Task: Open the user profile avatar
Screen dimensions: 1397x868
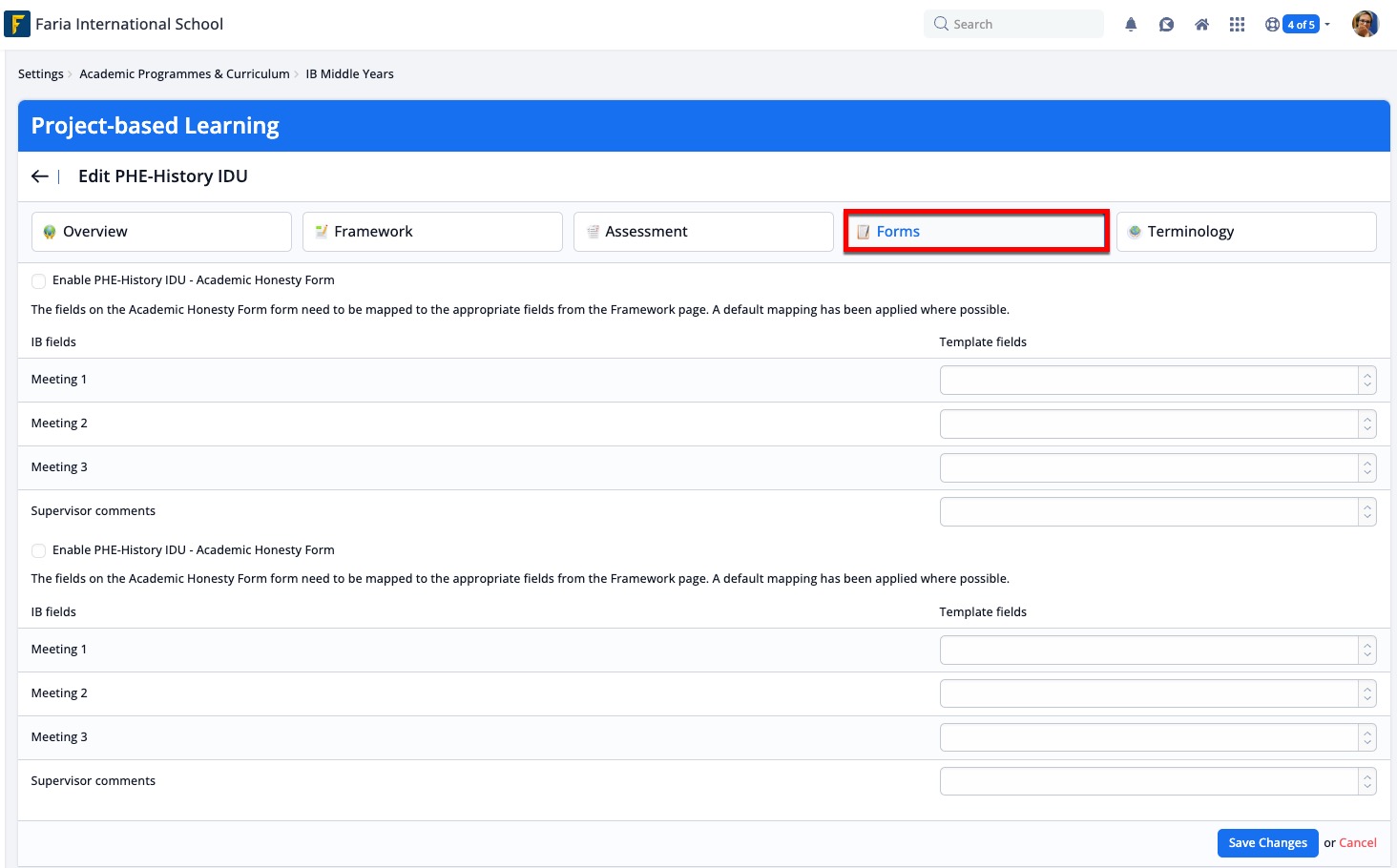Action: [x=1365, y=24]
